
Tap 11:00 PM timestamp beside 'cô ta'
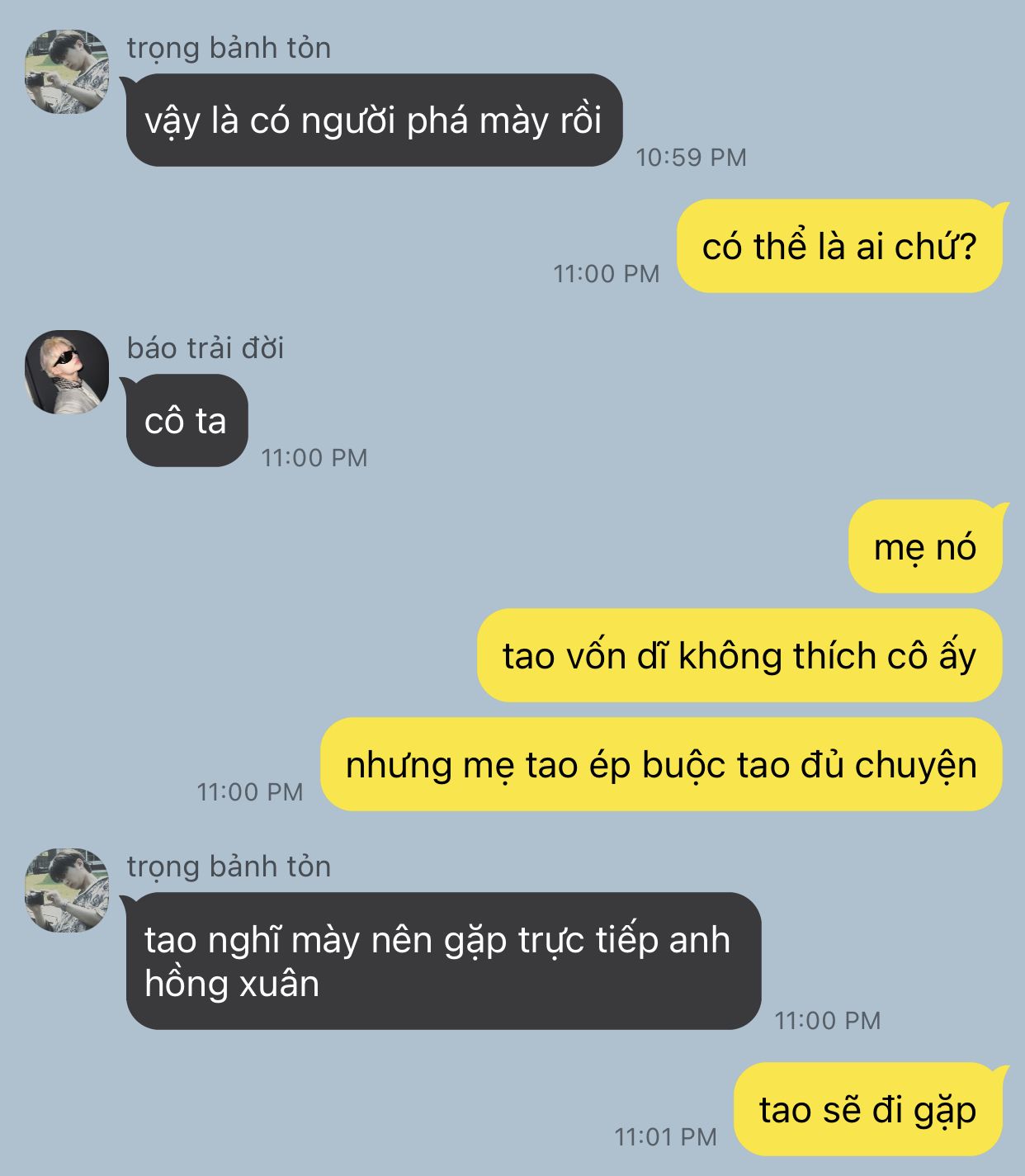(314, 457)
